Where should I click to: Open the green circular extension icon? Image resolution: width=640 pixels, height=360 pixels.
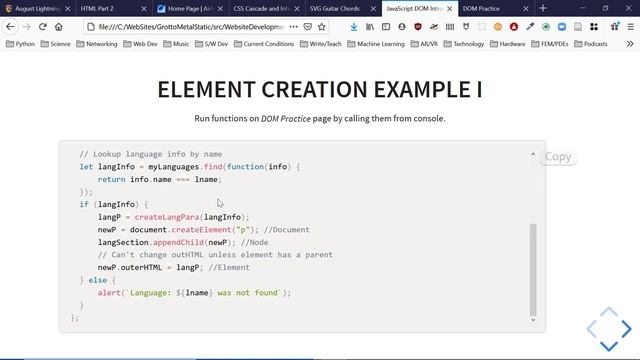546,27
